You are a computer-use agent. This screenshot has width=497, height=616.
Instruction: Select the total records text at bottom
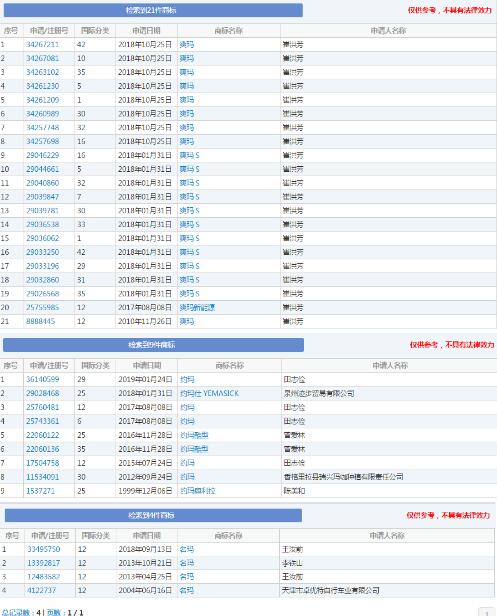(x=22, y=612)
